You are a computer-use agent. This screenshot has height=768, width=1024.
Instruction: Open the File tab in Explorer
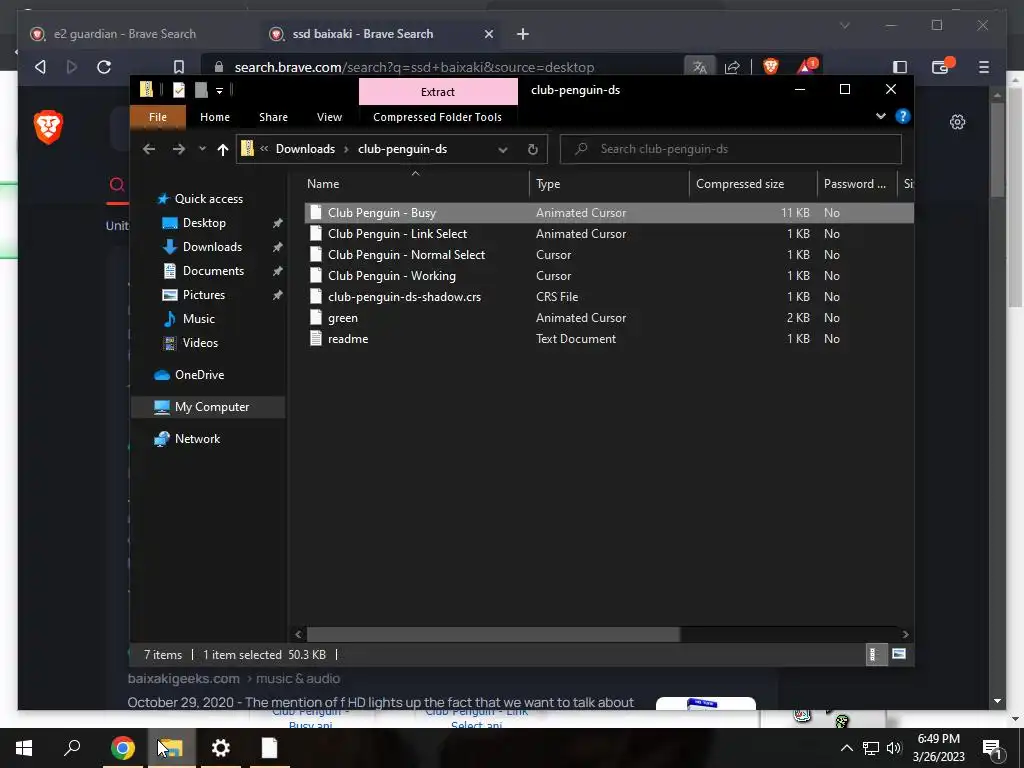(x=158, y=117)
